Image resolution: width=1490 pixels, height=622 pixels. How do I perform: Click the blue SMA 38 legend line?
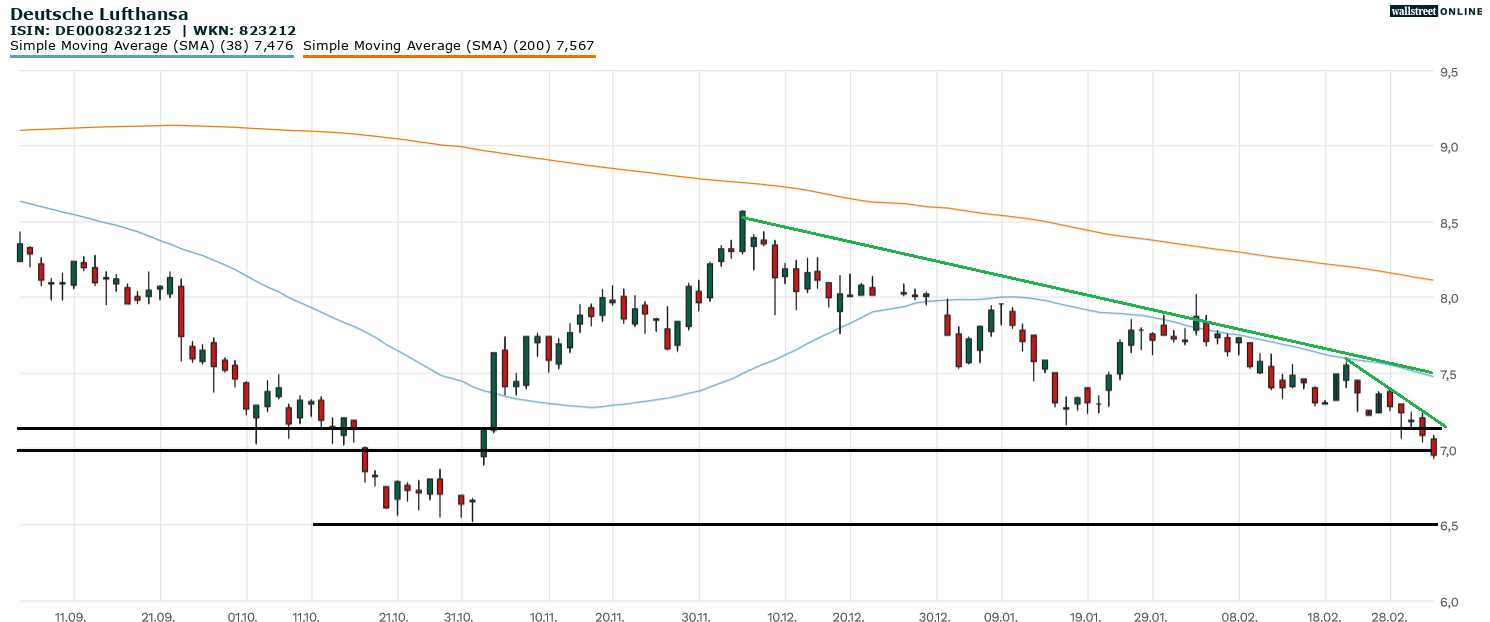[152, 56]
